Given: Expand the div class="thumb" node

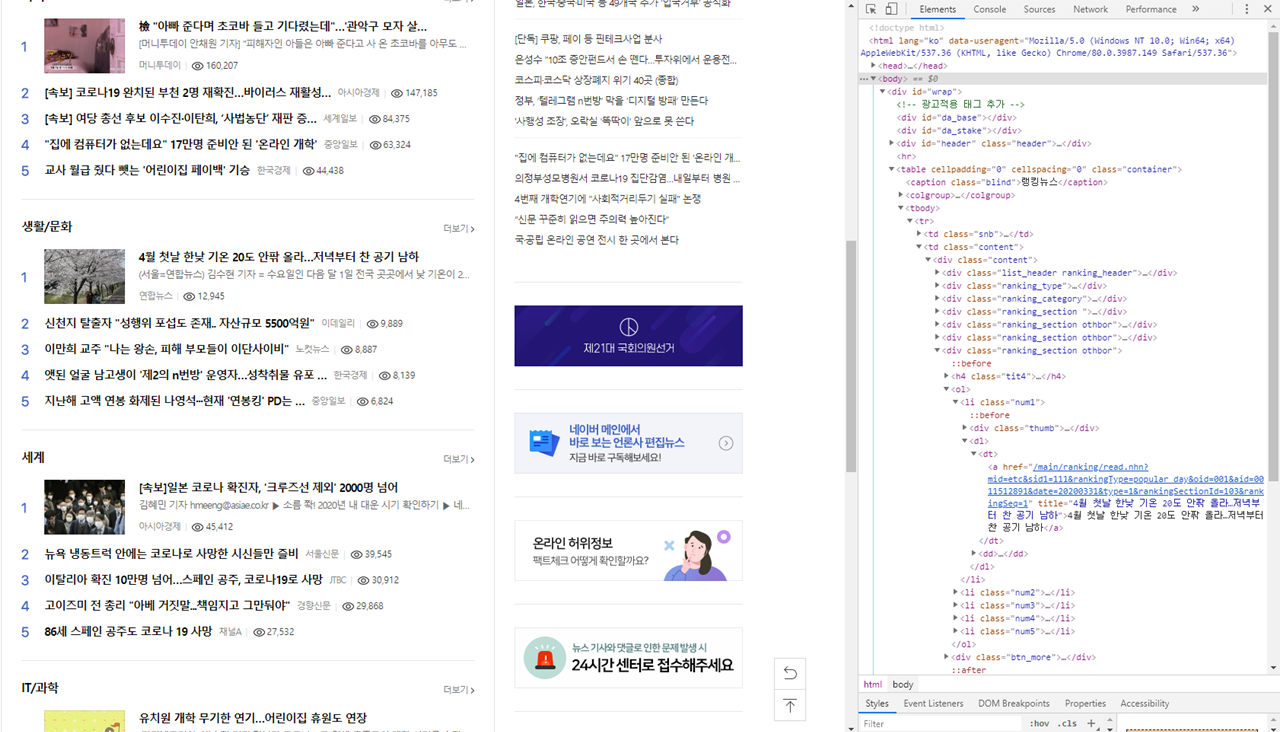Looking at the screenshot, I should pyautogui.click(x=964, y=428).
